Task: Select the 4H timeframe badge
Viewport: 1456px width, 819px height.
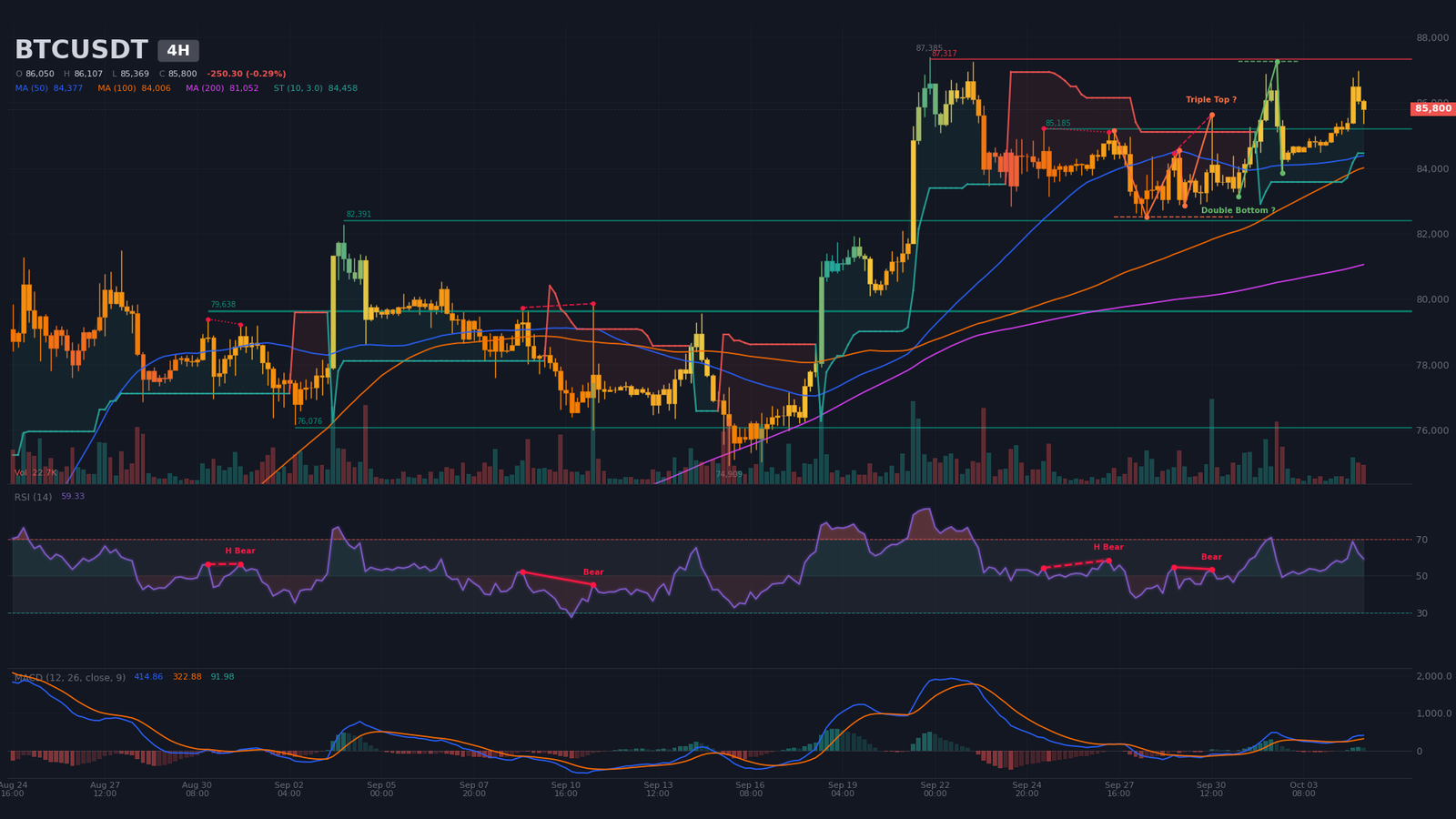Action: 178,51
